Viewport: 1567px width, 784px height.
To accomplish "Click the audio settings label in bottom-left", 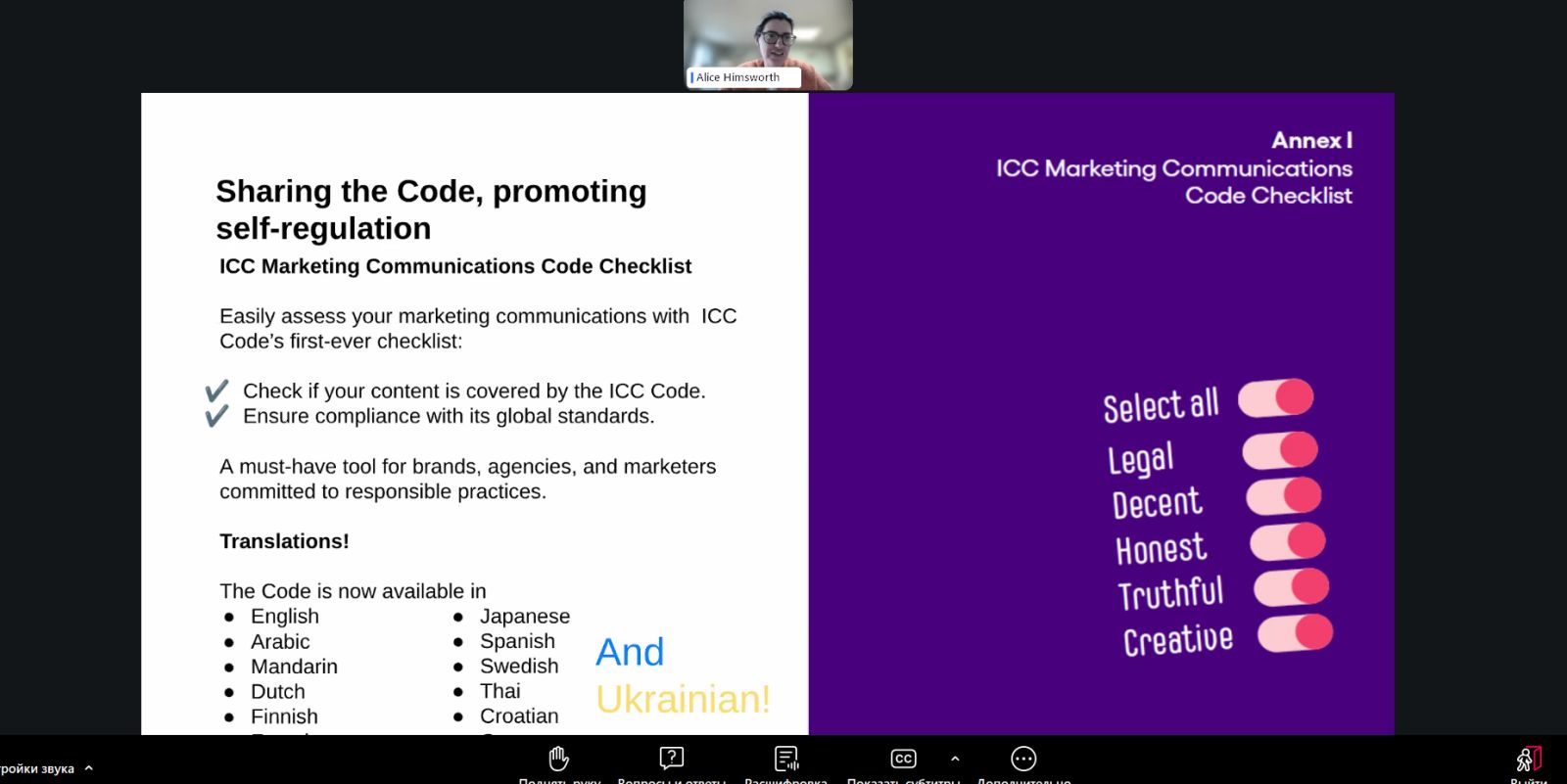I will pyautogui.click(x=37, y=768).
